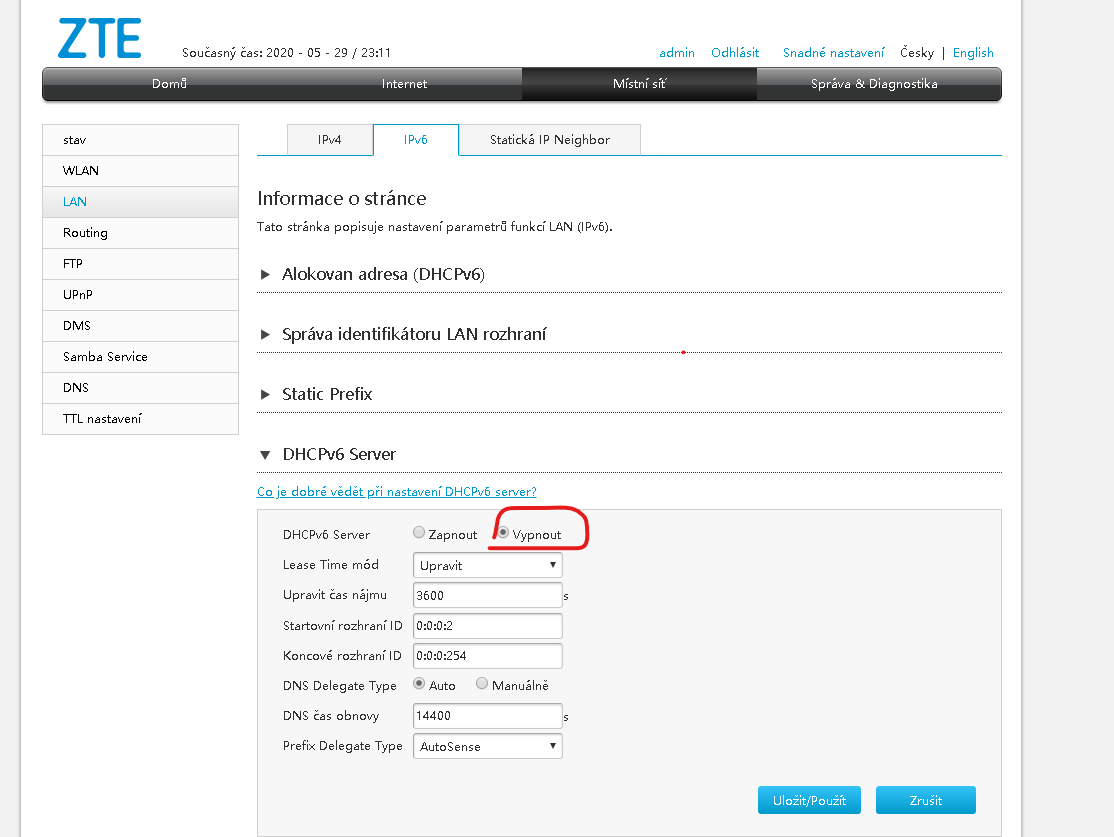Open the Lease Time mód dropdown
The width and height of the screenshot is (1114, 837).
point(487,565)
